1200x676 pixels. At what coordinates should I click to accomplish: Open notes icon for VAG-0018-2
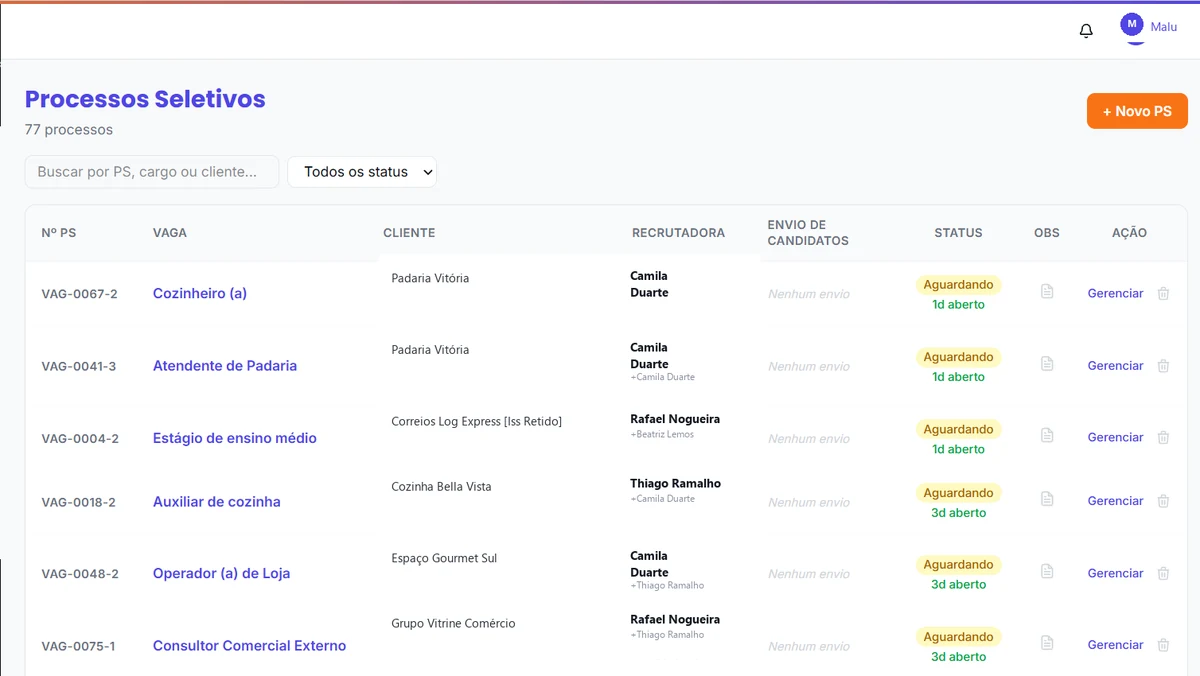tap(1047, 499)
